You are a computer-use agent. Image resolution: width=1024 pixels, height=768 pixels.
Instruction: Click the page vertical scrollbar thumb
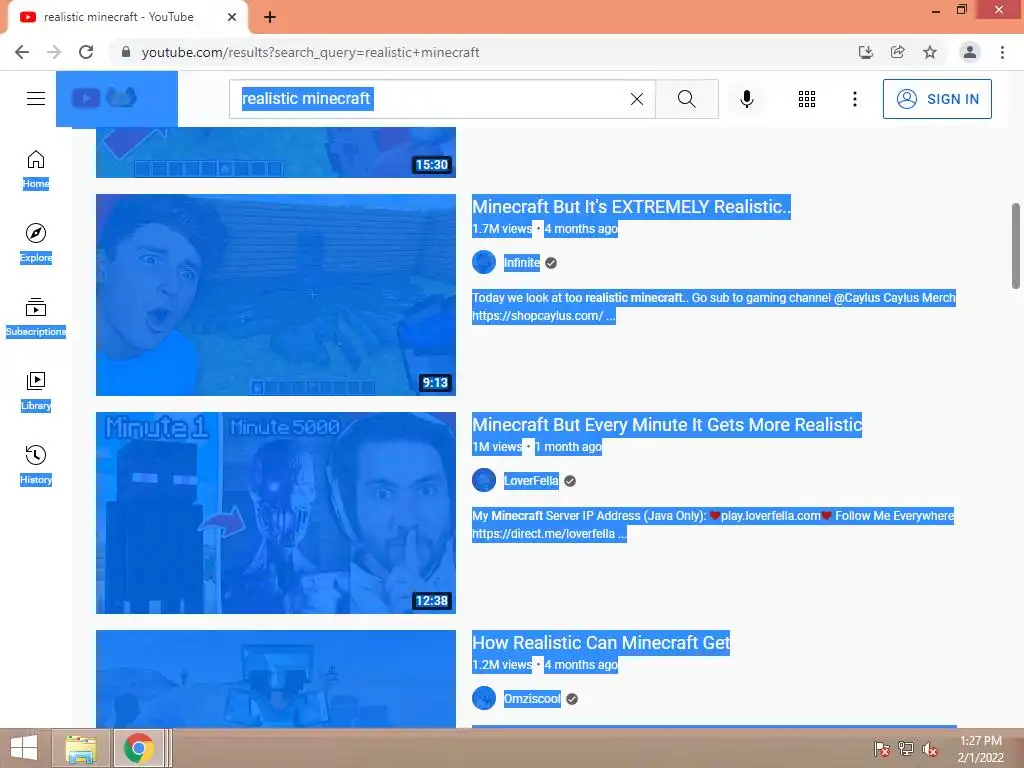pos(1016,246)
